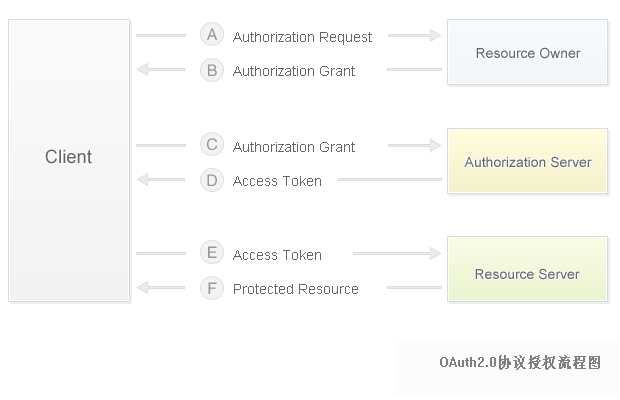This screenshot has width=620, height=400.
Task: Click the circled letter D step icon
Action: [211, 180]
